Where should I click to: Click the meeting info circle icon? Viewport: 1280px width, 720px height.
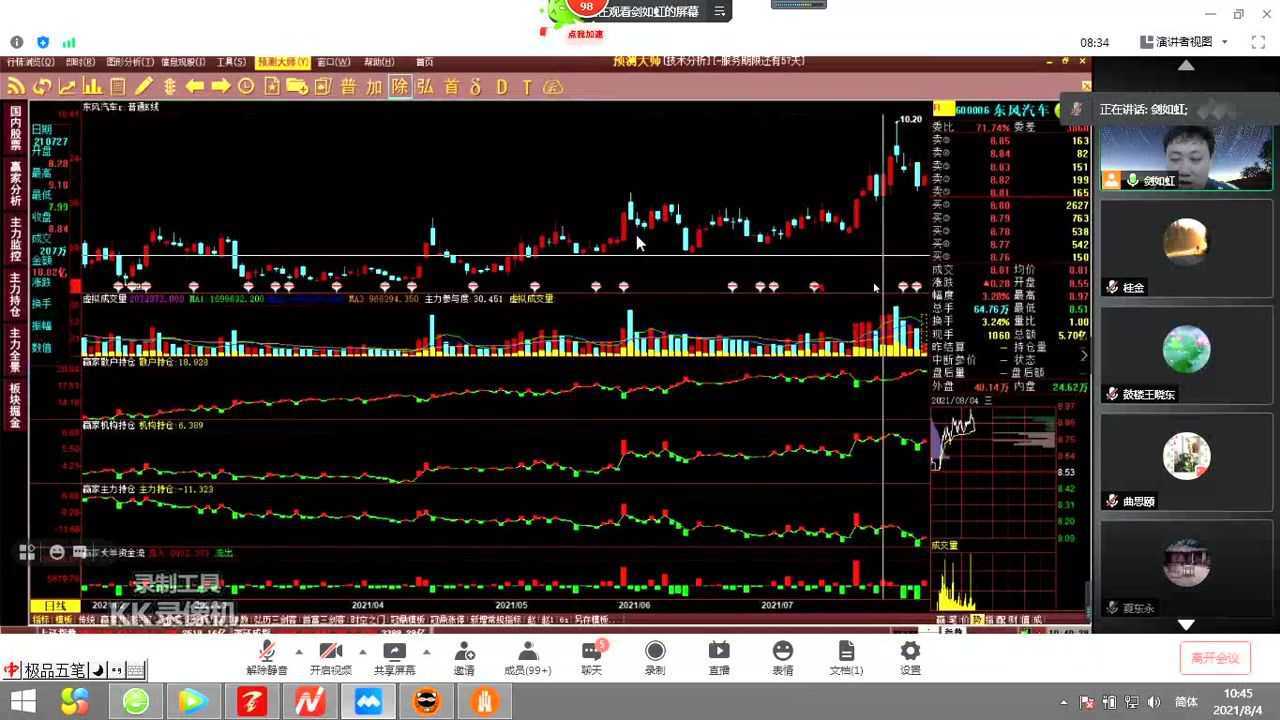[x=17, y=42]
